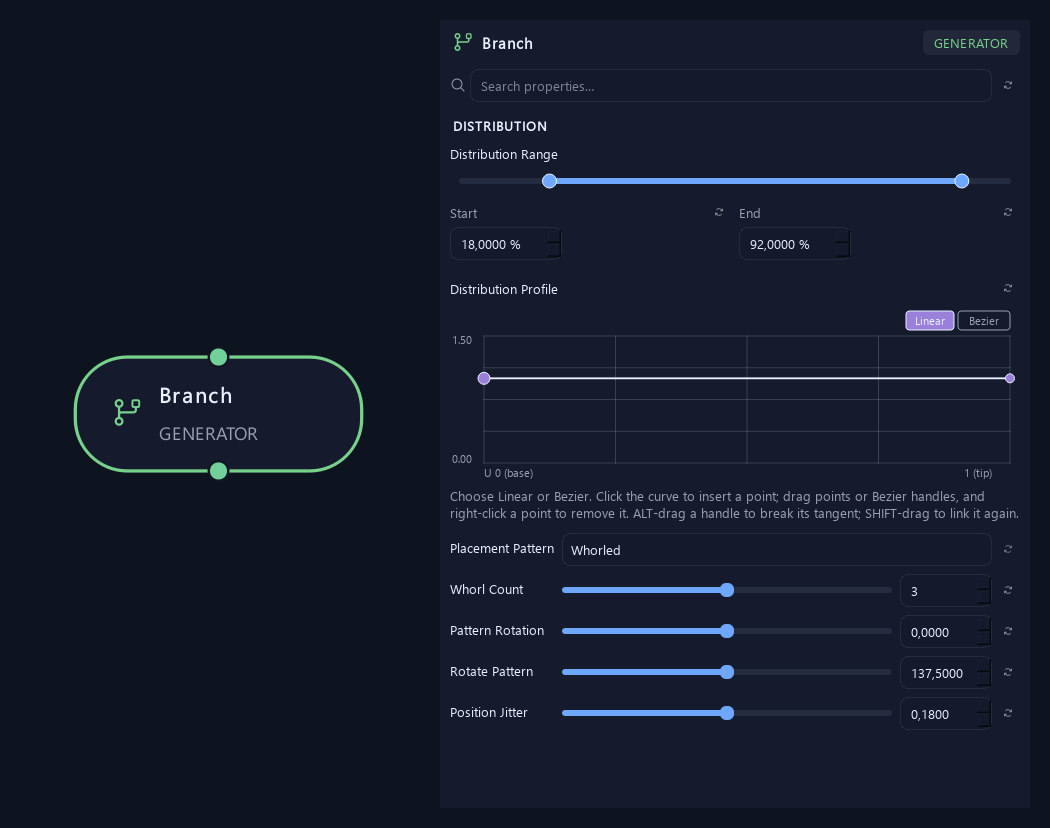
Task: Click the base curve point on profile
Action: point(484,378)
